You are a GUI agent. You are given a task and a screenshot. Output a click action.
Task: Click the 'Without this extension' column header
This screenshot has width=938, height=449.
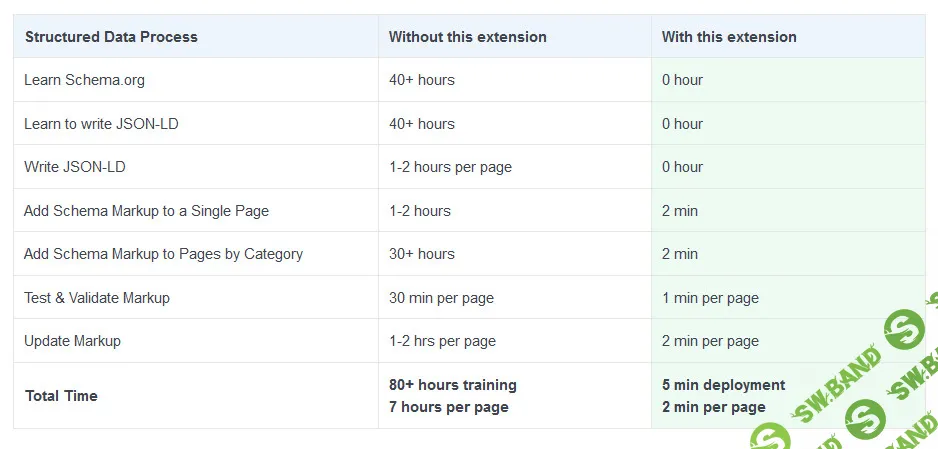pos(467,37)
